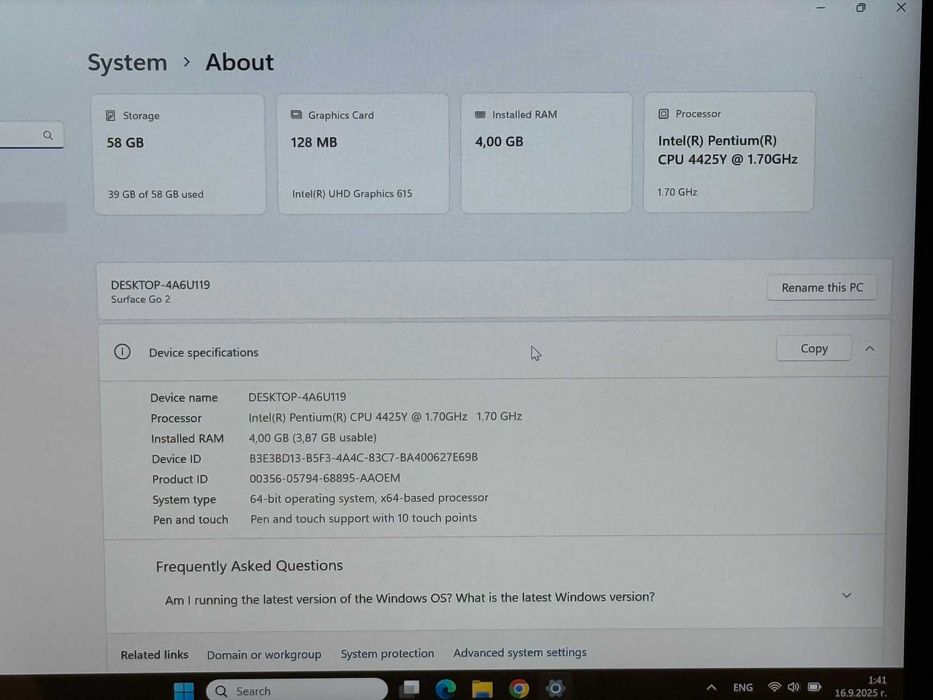Collapse the Device specifications section
Screen dimensions: 933x700
pos(869,349)
